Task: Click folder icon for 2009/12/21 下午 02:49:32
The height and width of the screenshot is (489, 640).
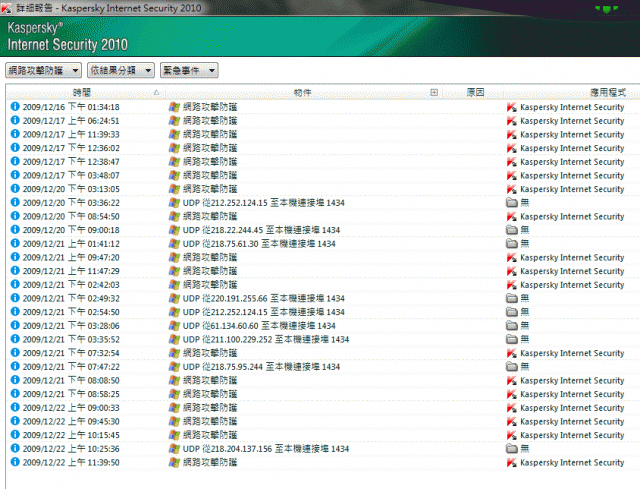Action: click(512, 298)
